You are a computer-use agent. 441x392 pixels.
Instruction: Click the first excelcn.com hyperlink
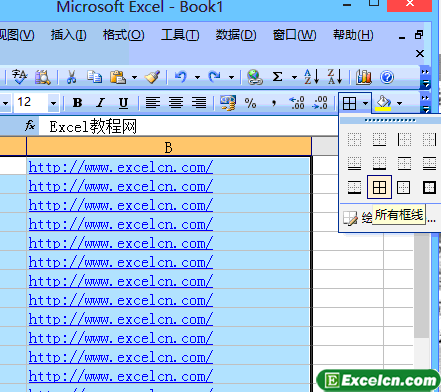[x=121, y=167]
